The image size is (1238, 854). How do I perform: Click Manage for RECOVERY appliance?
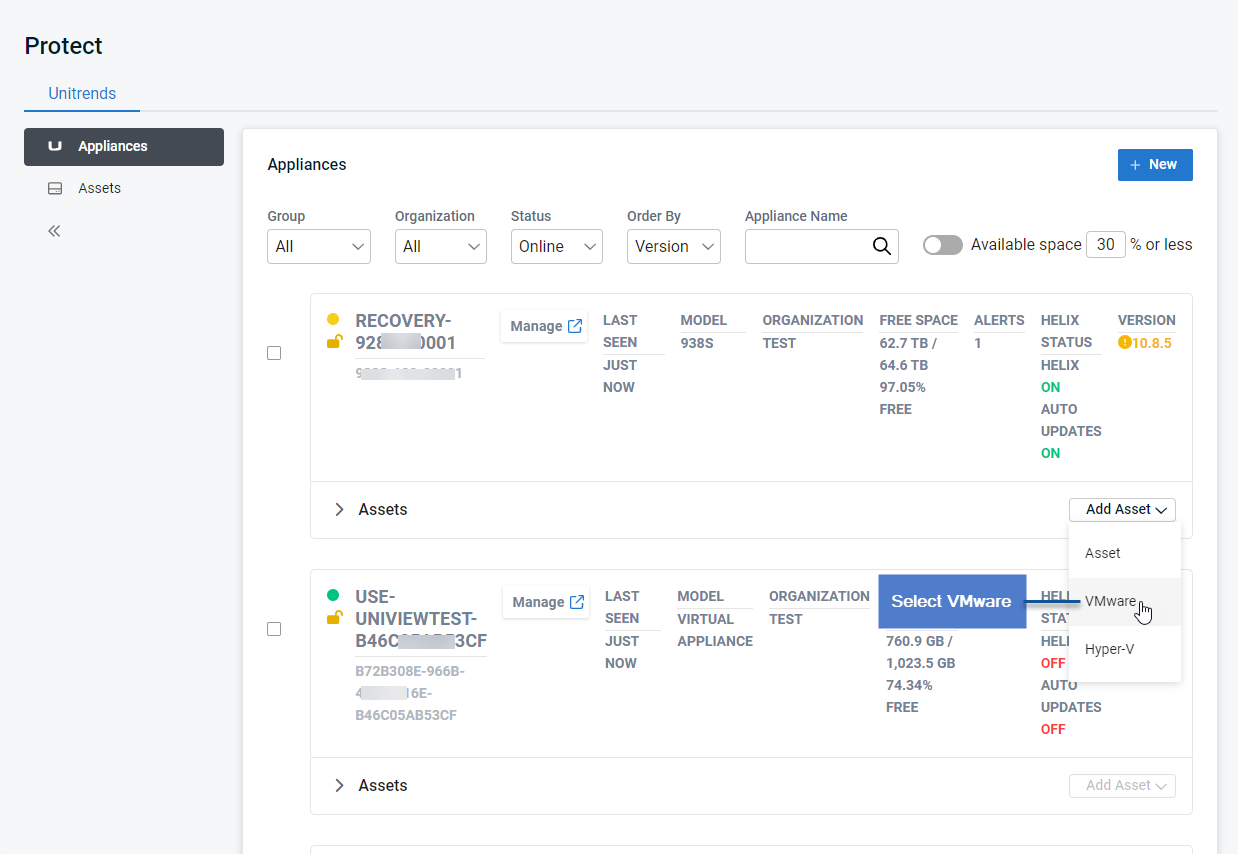coord(546,326)
